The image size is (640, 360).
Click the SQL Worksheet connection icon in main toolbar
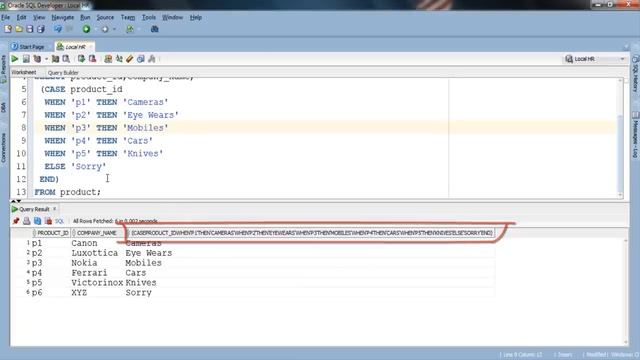point(130,29)
